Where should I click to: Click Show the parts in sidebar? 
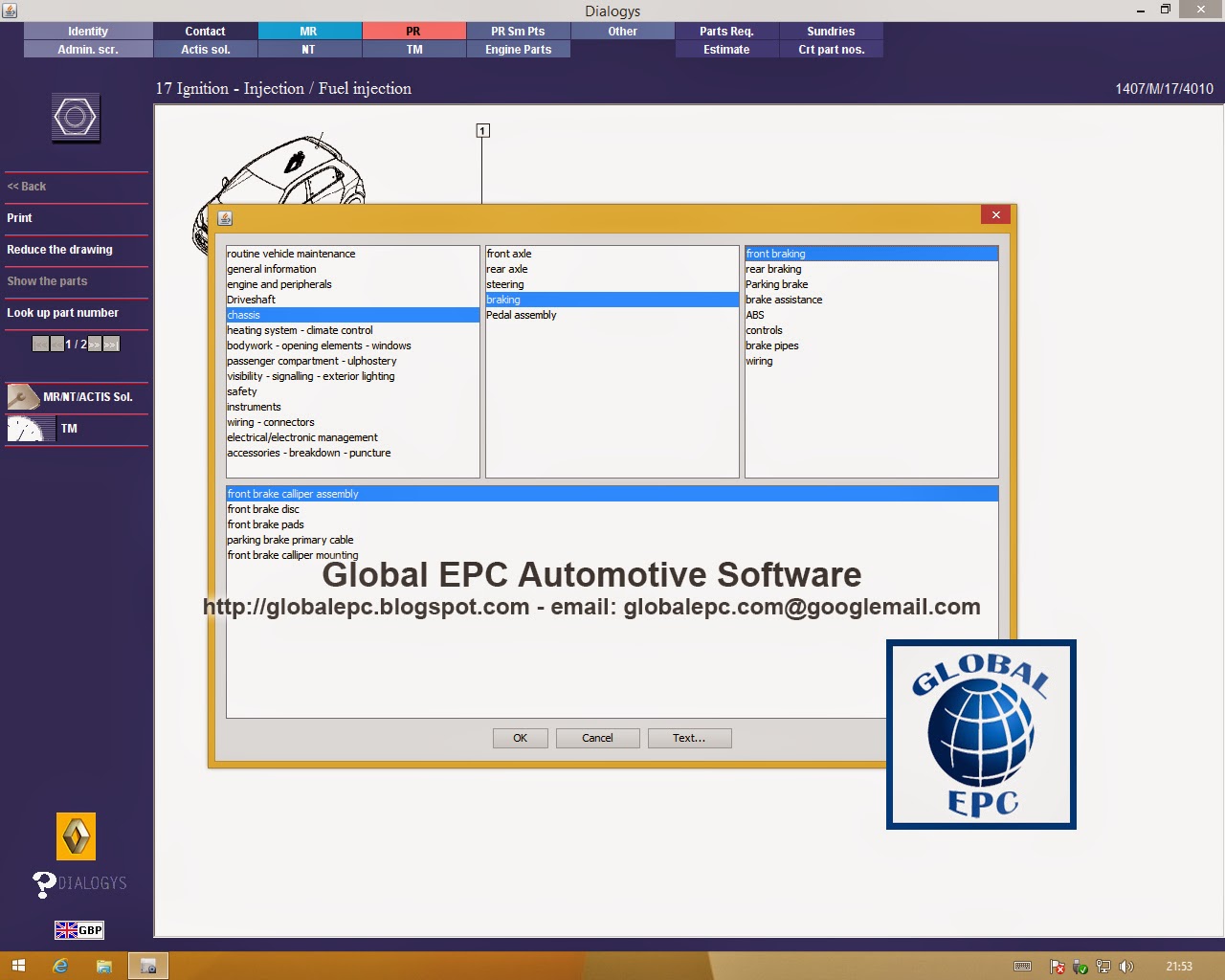47,281
